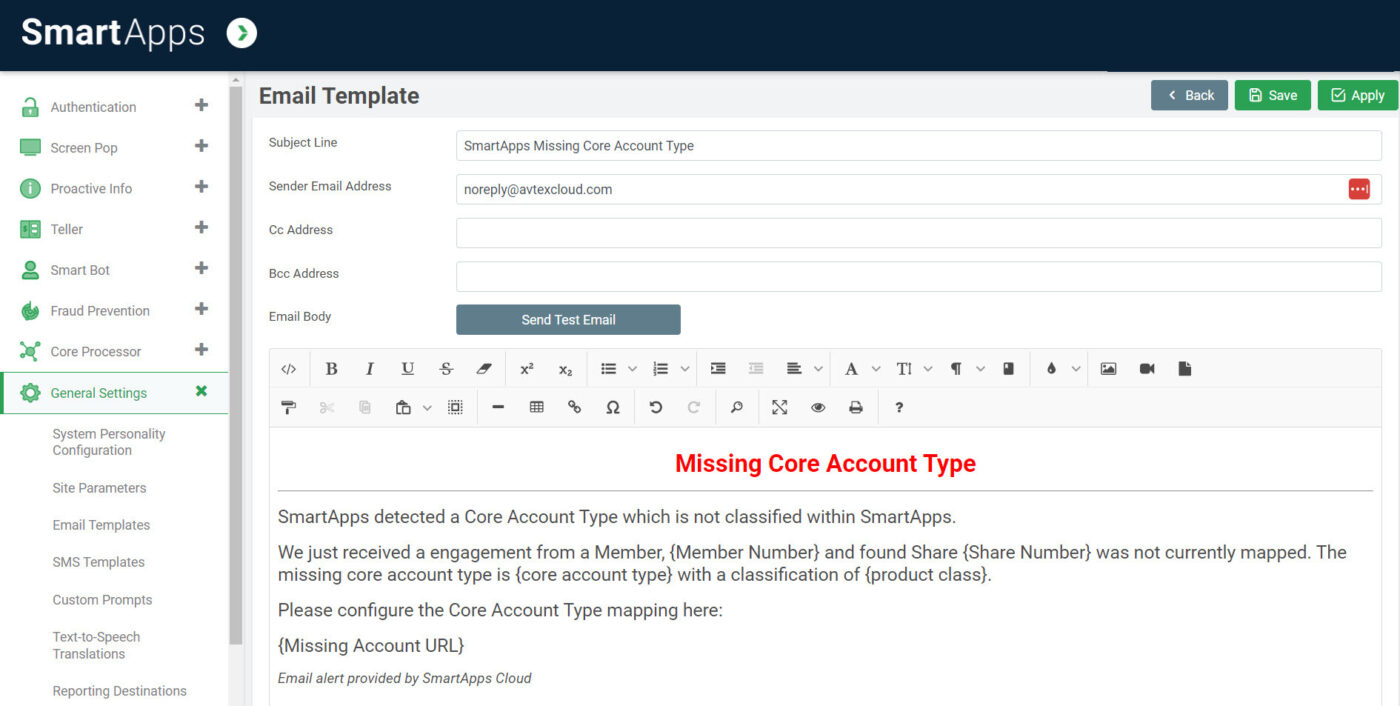Open Text-to-Speech Translations page
1400x706 pixels.
pyautogui.click(x=96, y=645)
